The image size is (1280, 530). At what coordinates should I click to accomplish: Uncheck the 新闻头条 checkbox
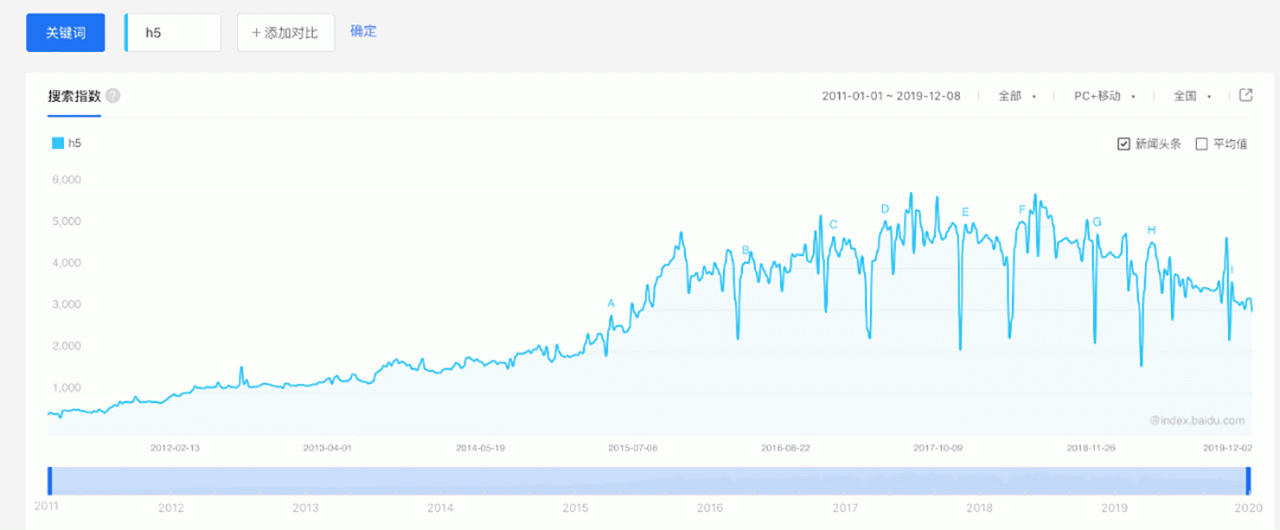click(1123, 144)
